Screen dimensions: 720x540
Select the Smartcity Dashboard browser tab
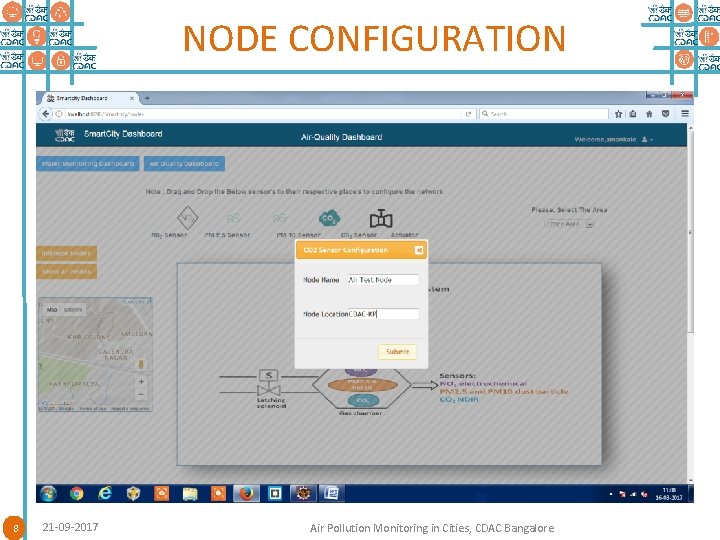90,98
